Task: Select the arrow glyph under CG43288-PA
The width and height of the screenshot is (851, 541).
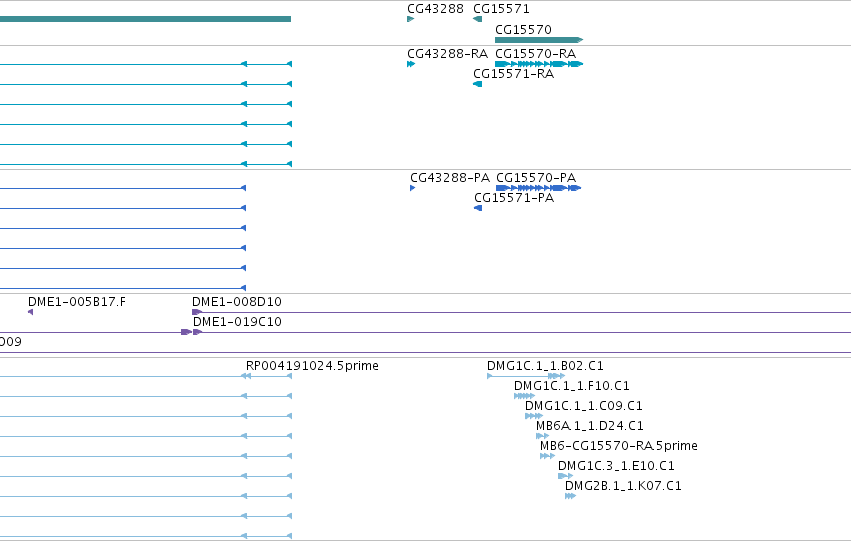Action: click(412, 188)
